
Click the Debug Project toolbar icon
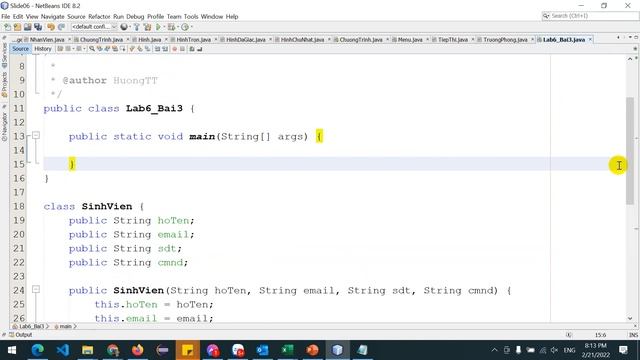(x=171, y=27)
